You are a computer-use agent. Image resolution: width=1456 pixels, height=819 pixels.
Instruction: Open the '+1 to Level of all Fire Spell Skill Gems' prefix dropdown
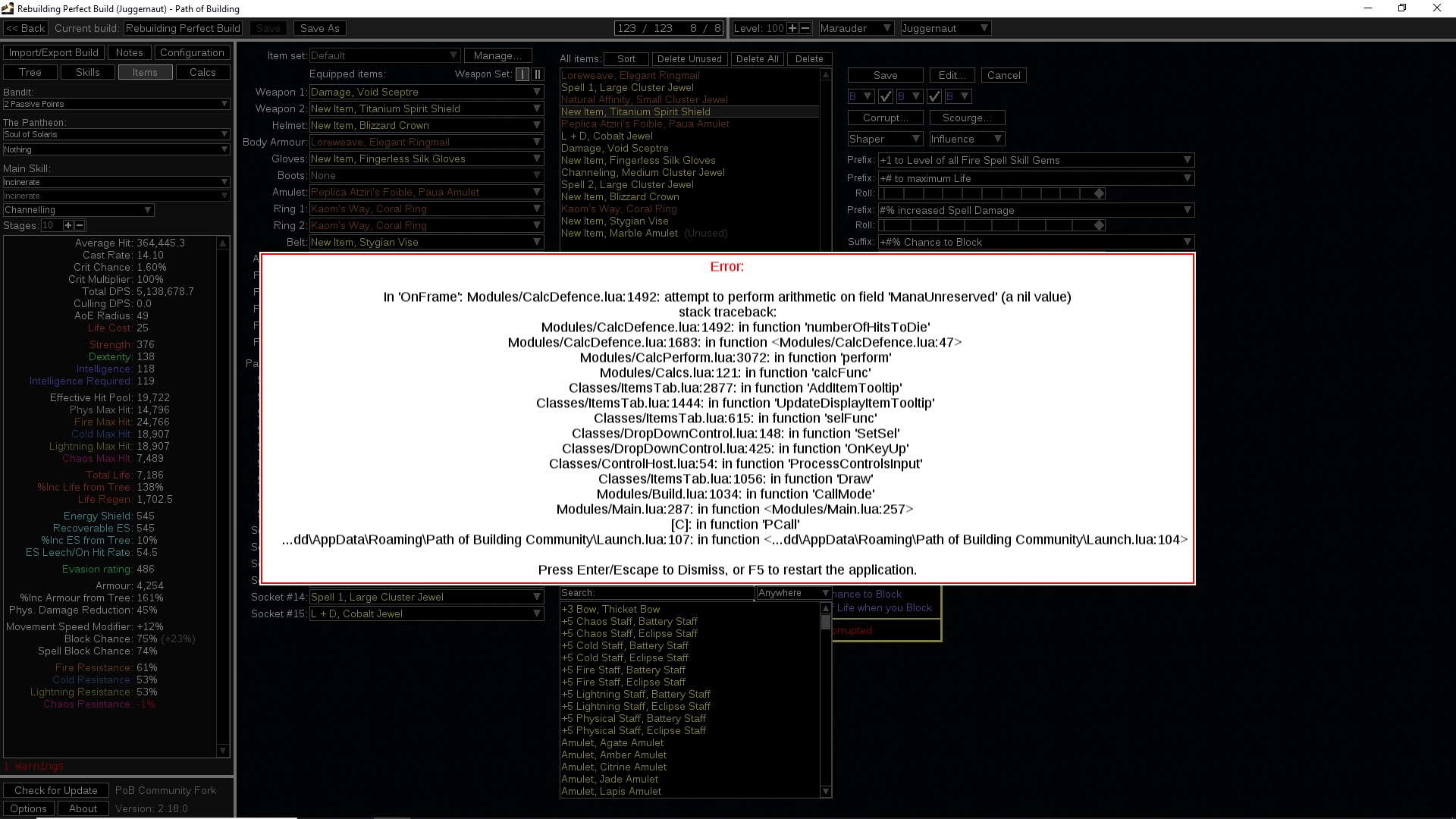[1035, 160]
